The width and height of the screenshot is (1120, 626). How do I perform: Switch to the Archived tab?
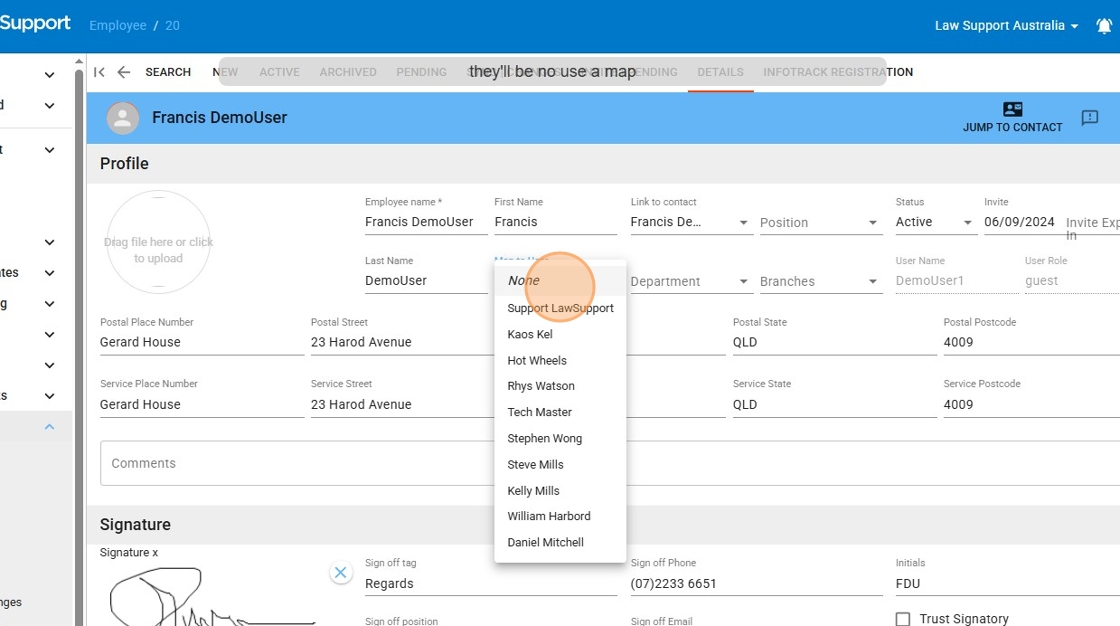pyautogui.click(x=348, y=72)
